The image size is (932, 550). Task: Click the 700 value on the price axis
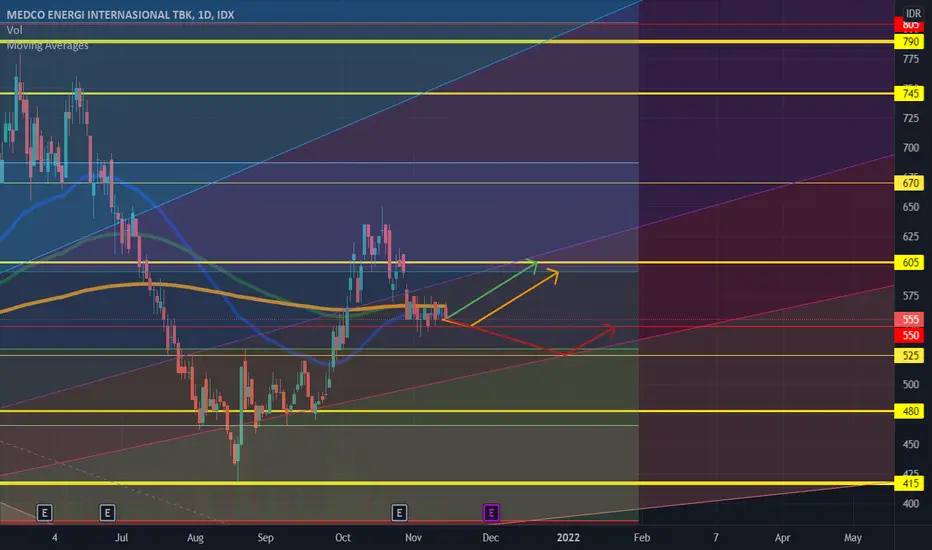pyautogui.click(x=911, y=147)
